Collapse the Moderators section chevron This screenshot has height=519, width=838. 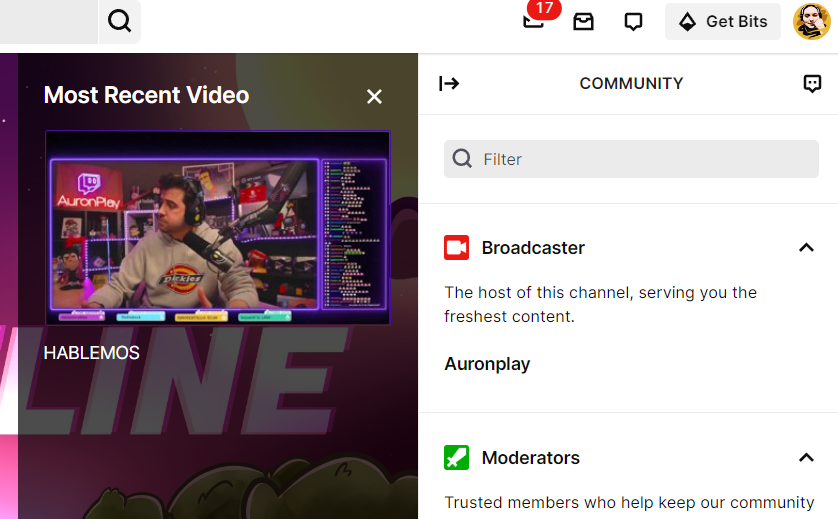[x=806, y=458]
